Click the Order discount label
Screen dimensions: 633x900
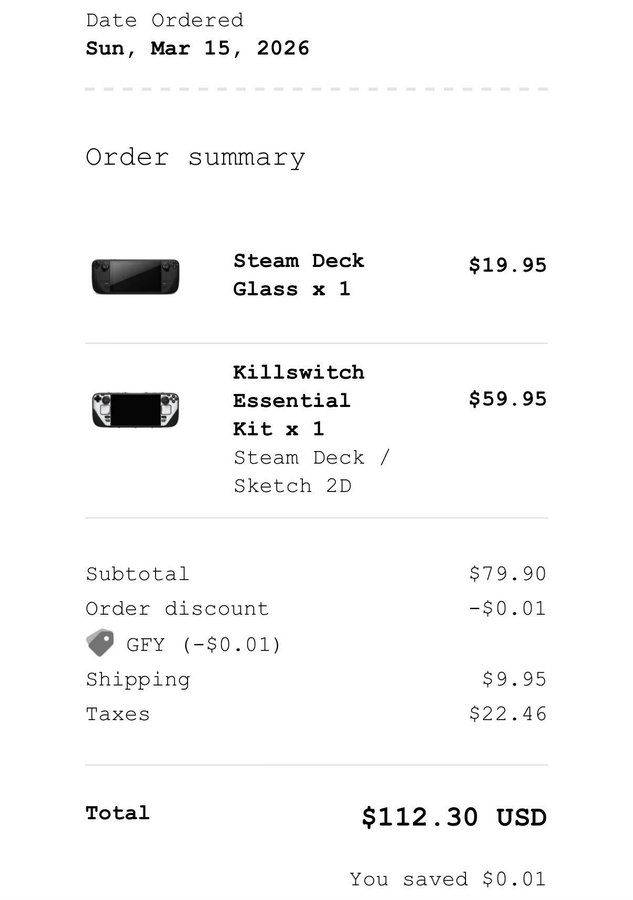pos(177,609)
